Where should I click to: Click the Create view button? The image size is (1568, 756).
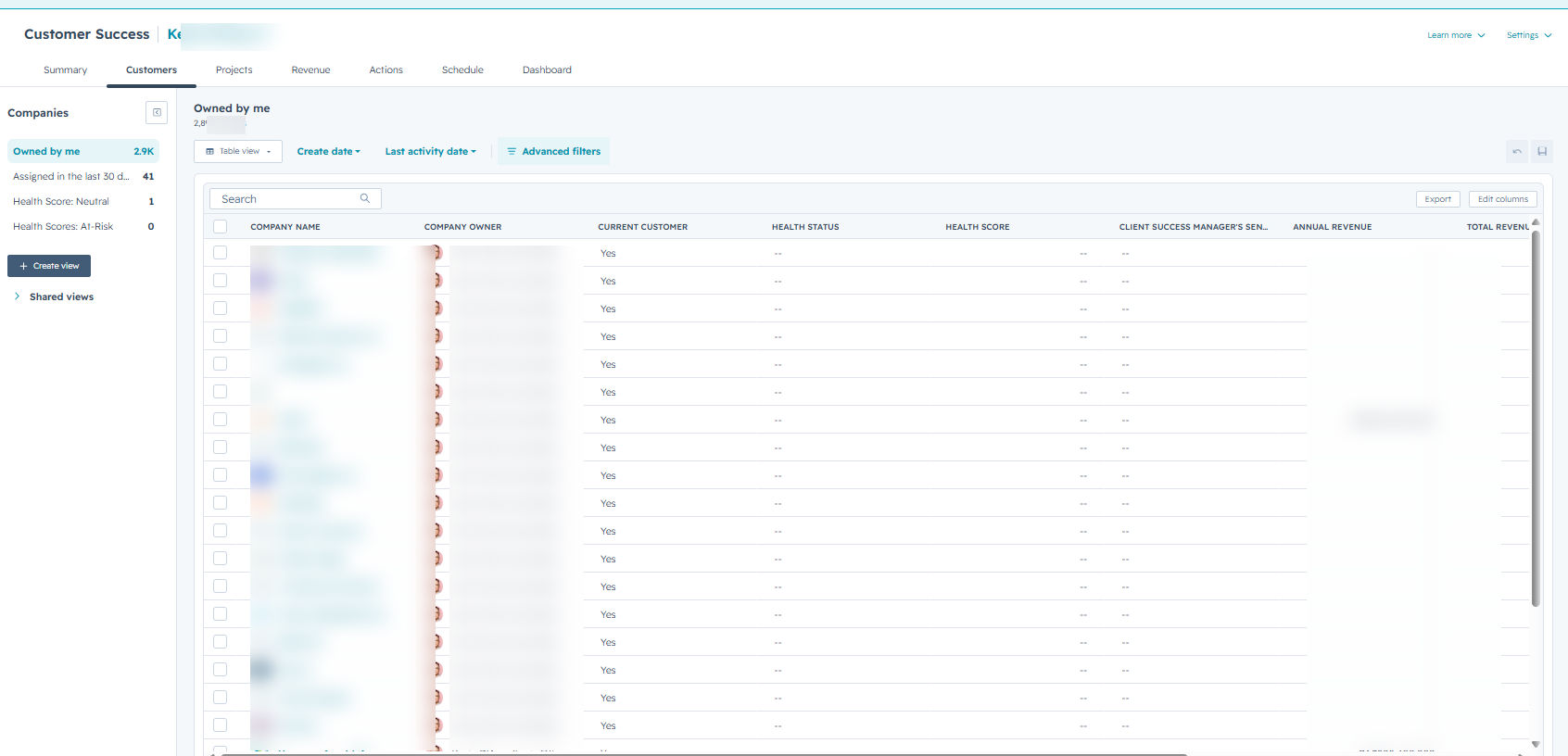click(x=49, y=266)
